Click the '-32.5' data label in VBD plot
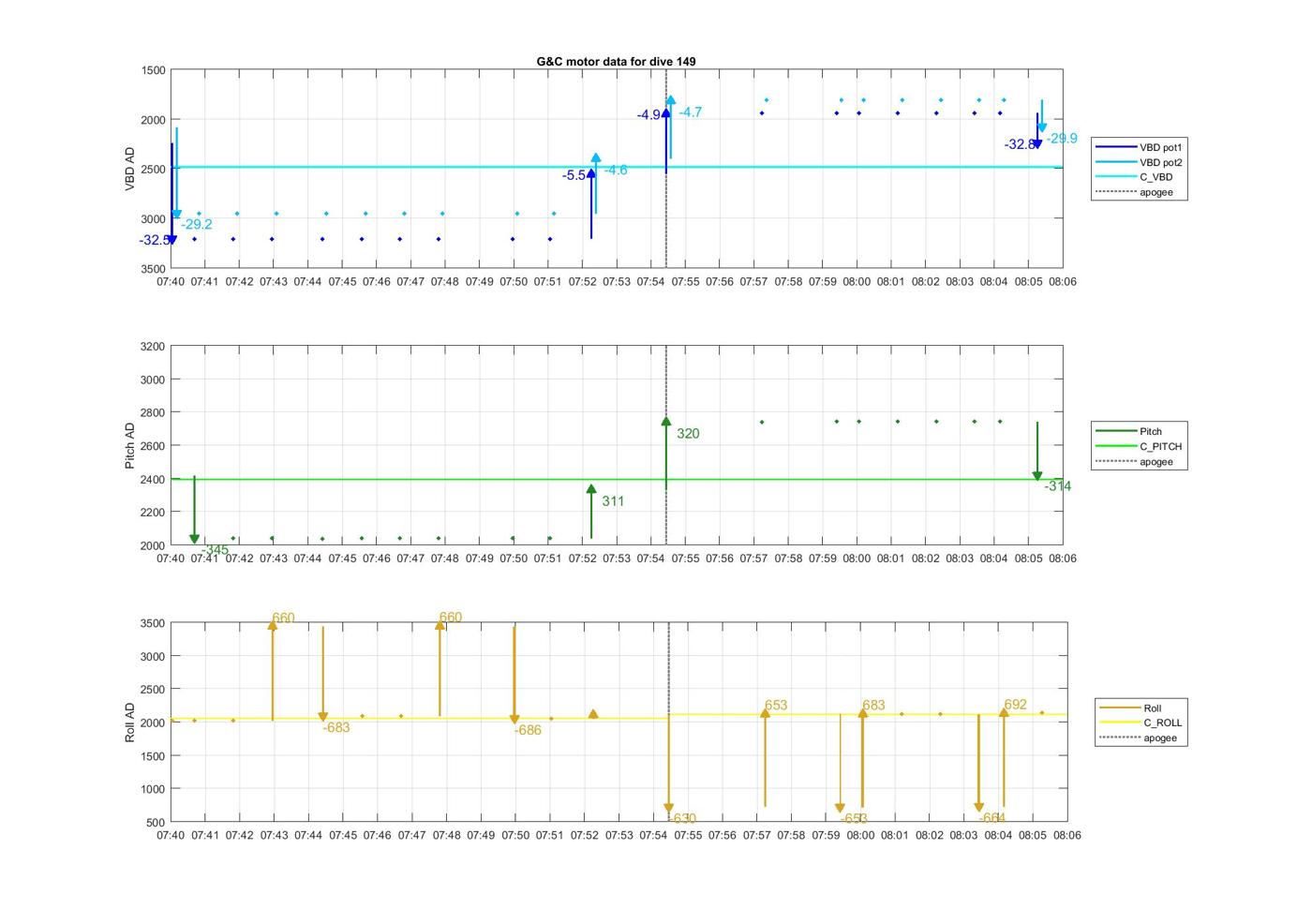This screenshot has height=924, width=1312. click(x=155, y=241)
